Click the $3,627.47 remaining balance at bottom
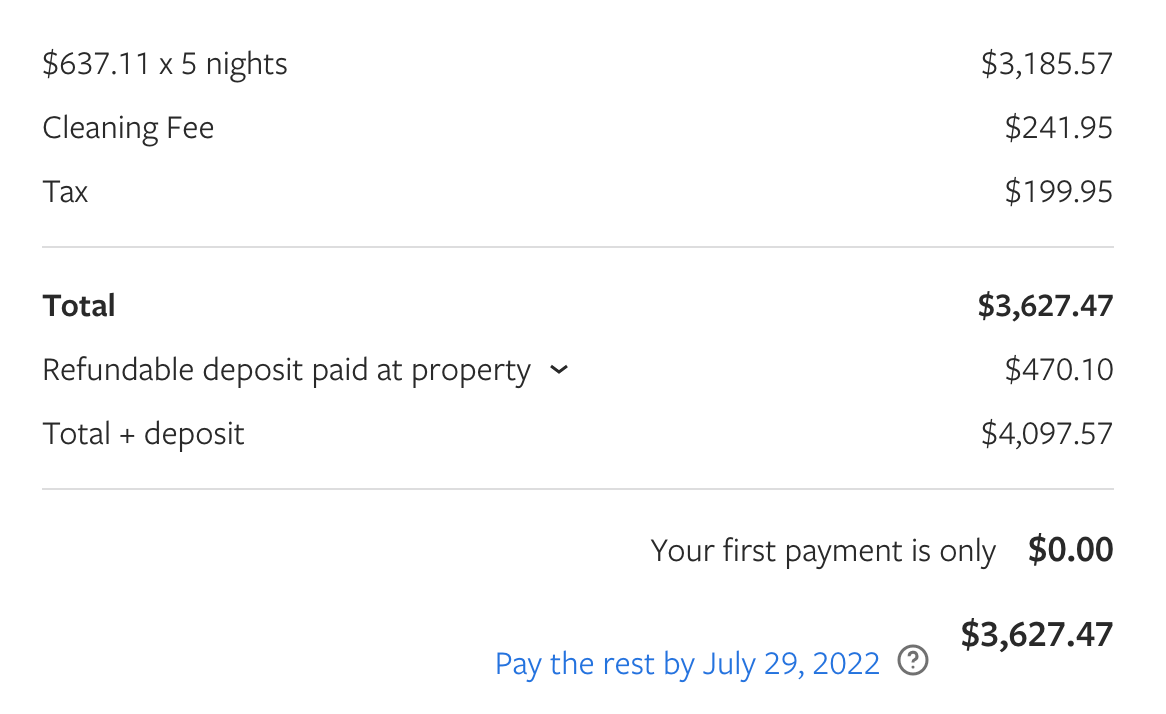 (1036, 634)
